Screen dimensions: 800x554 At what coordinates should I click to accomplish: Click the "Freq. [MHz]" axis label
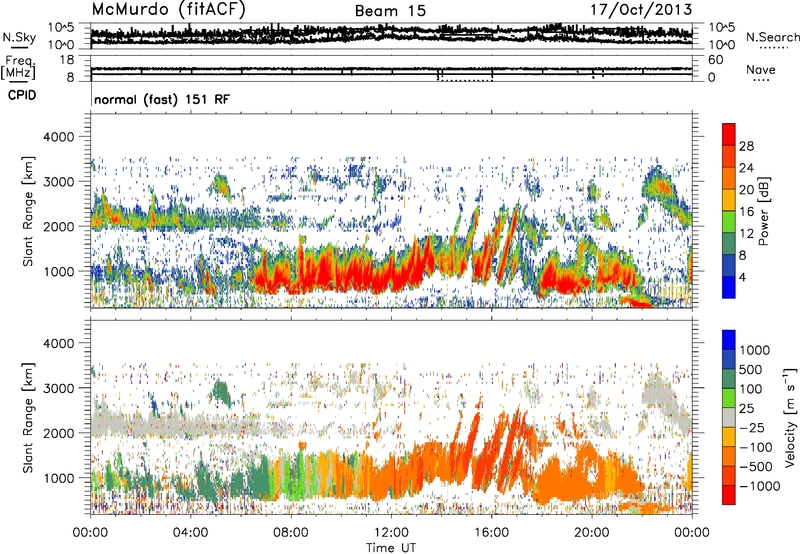click(x=18, y=67)
